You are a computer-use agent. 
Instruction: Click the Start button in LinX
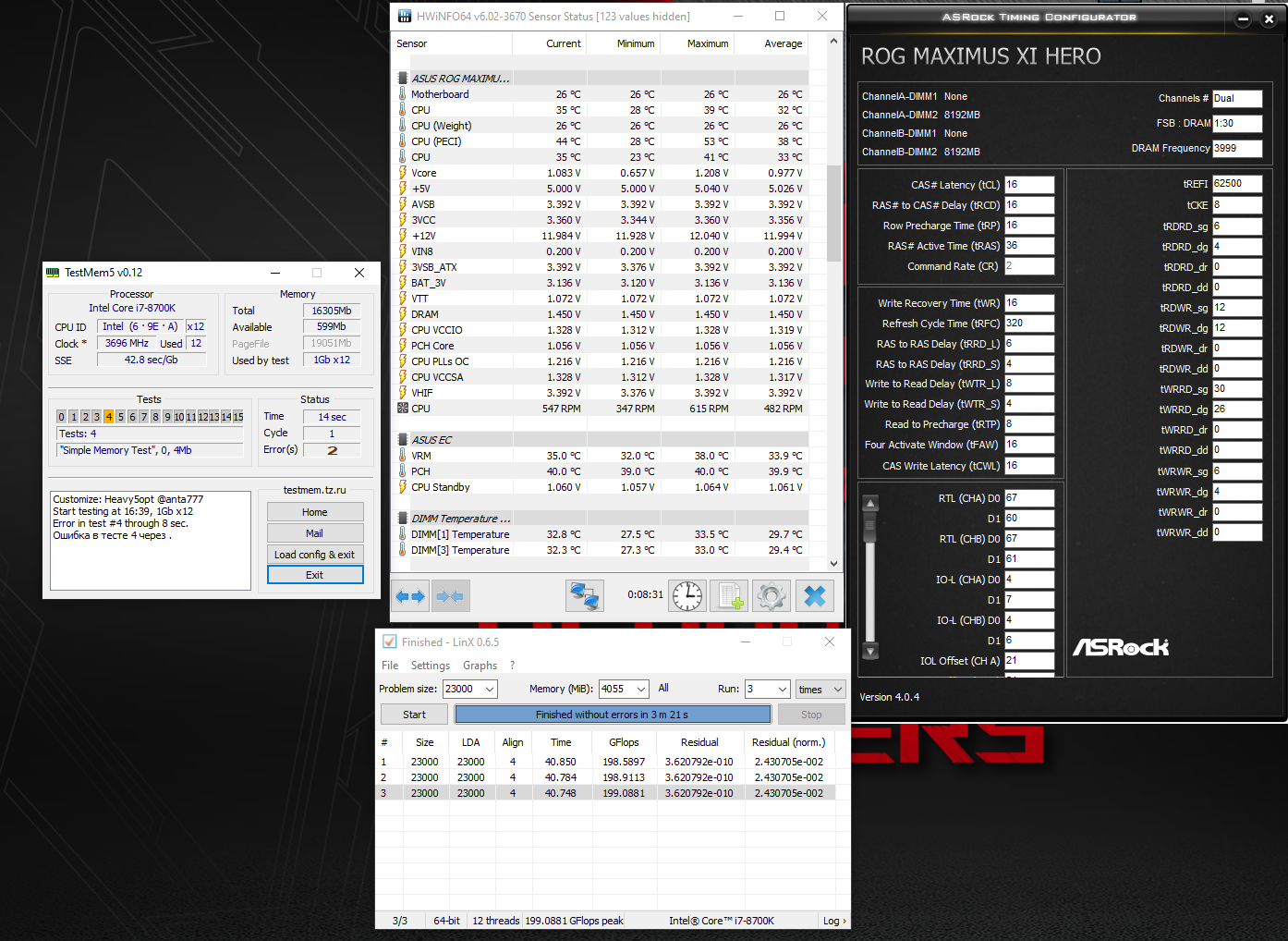click(x=414, y=715)
